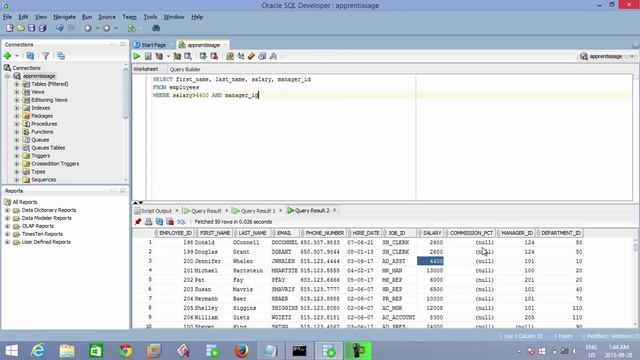Click the Rollback icon in worksheet toolbar

point(214,56)
